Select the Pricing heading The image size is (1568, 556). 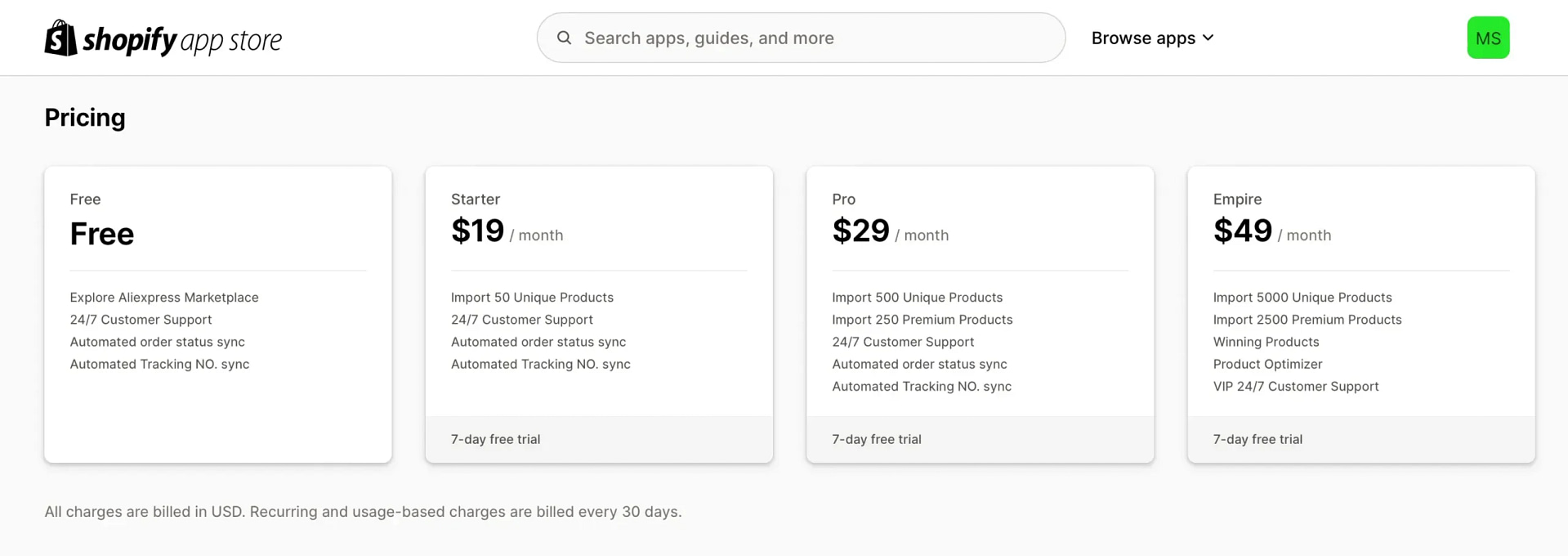pos(85,118)
